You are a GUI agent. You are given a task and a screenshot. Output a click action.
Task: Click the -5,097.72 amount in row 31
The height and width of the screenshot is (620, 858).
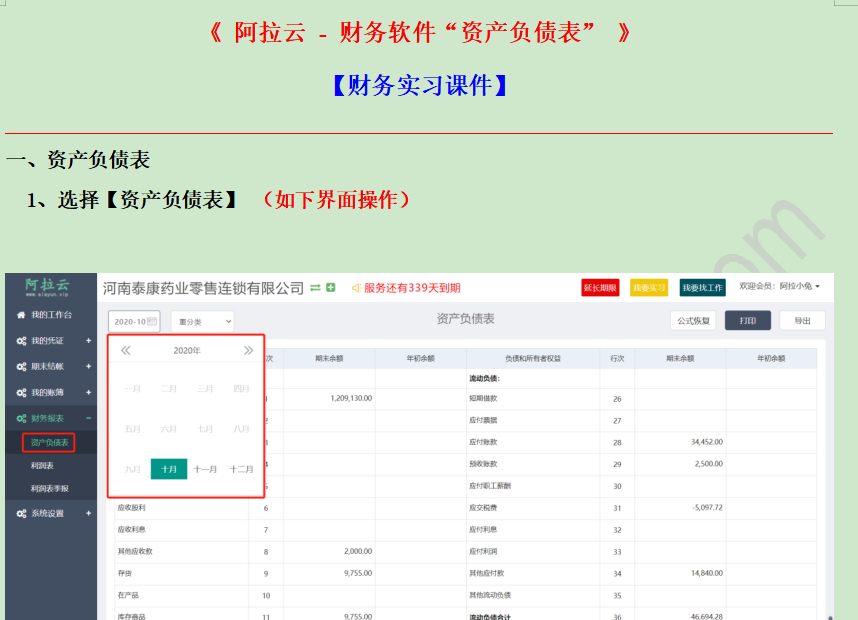pyautogui.click(x=707, y=507)
